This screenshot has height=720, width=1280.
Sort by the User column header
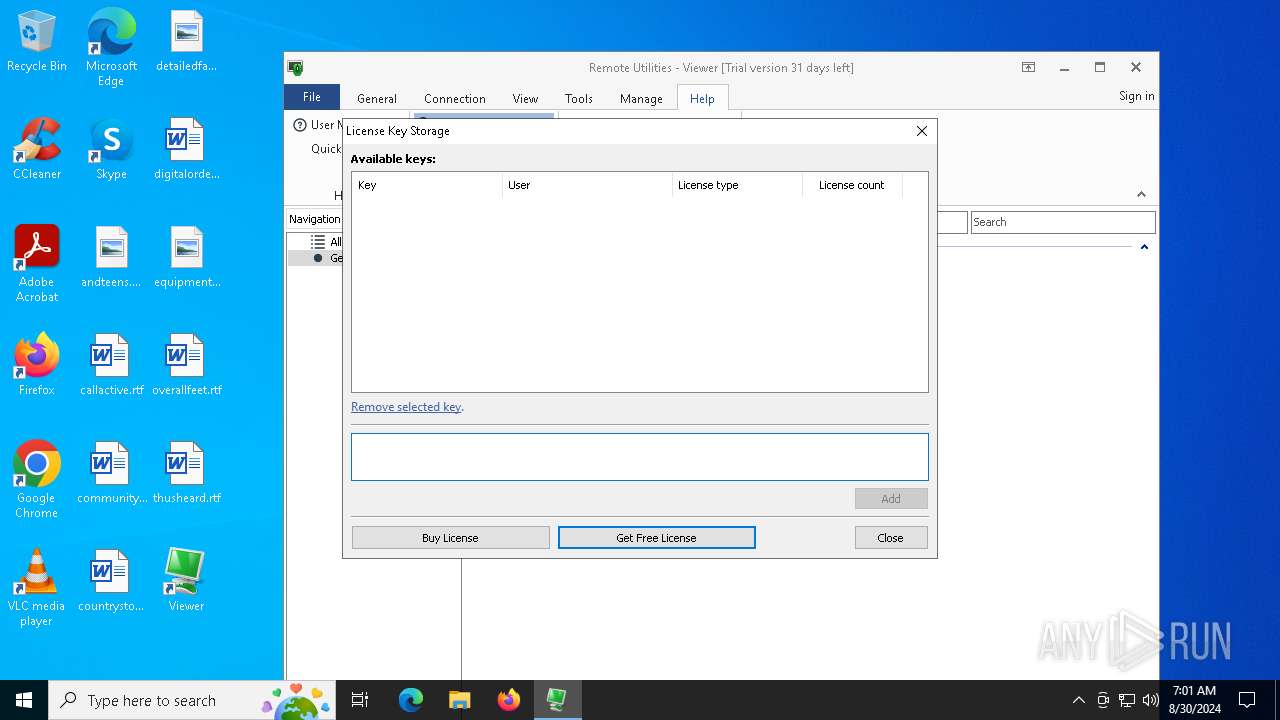point(588,185)
